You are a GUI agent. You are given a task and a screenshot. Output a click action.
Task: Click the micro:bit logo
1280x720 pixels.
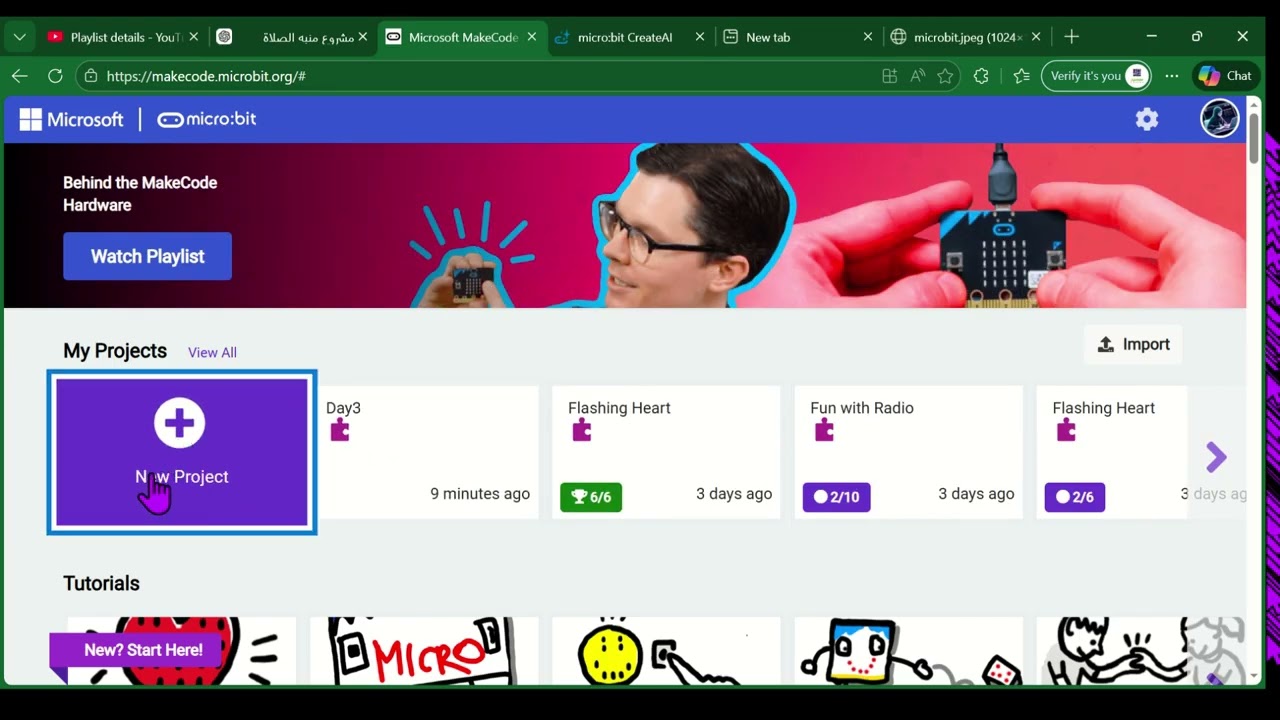pyautogui.click(x=207, y=119)
